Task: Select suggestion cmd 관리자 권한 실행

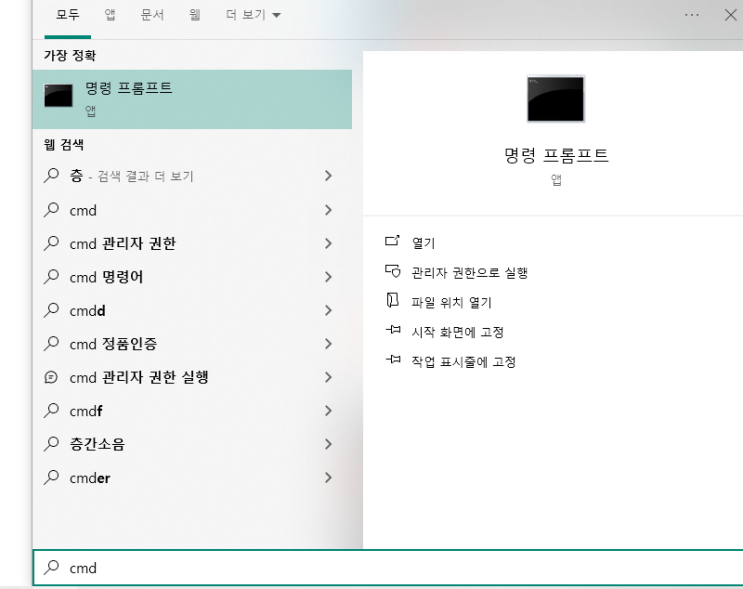Action: click(x=192, y=377)
